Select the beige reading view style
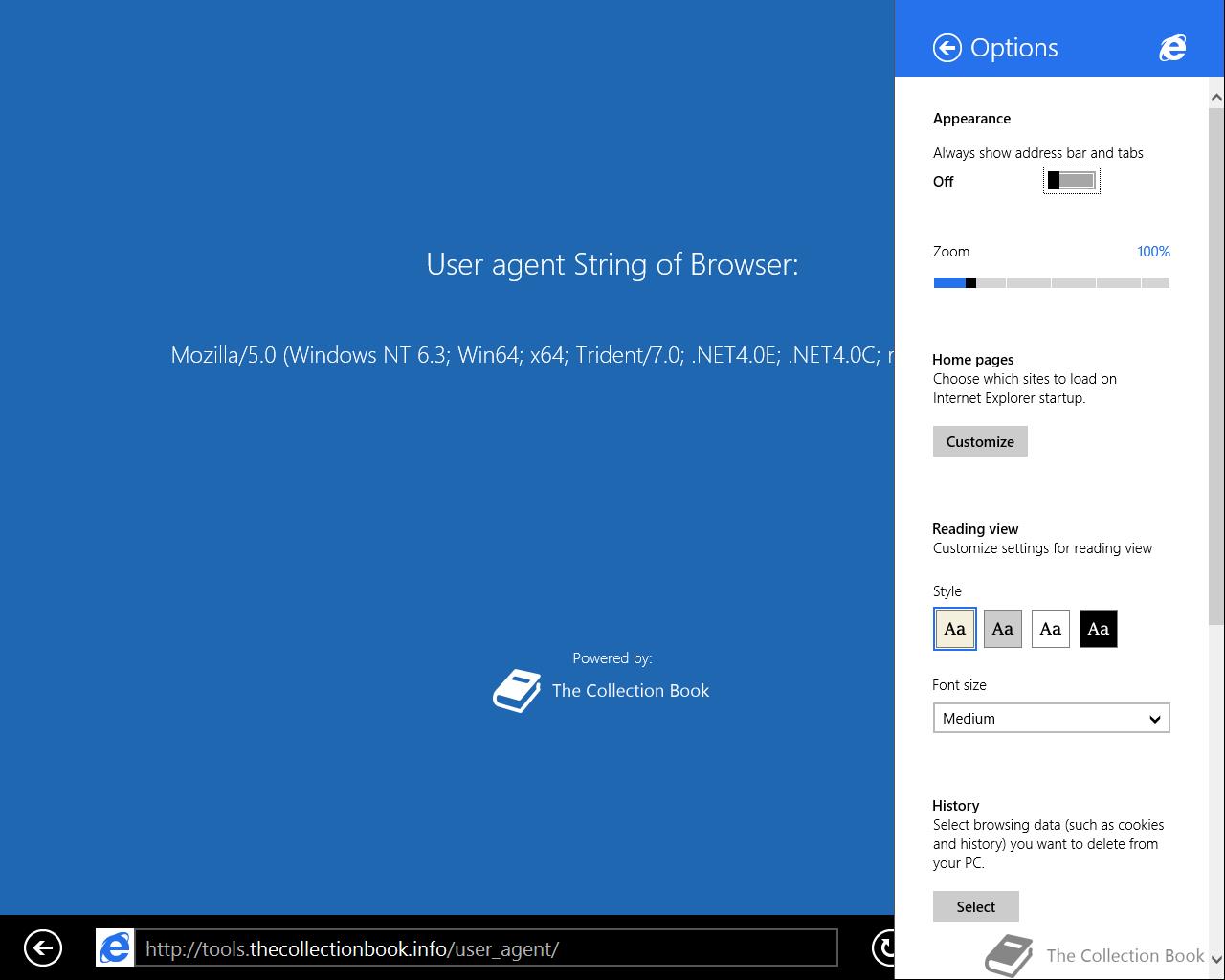The image size is (1225, 980). point(955,629)
